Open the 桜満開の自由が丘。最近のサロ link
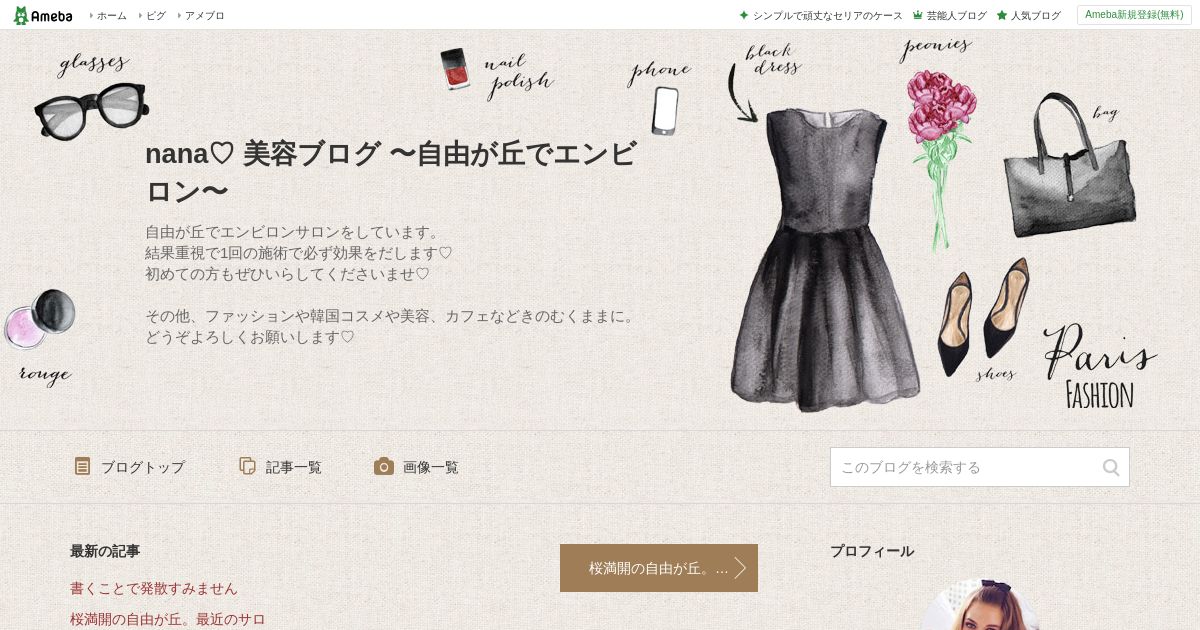This screenshot has width=1200, height=630. pyautogui.click(x=168, y=619)
